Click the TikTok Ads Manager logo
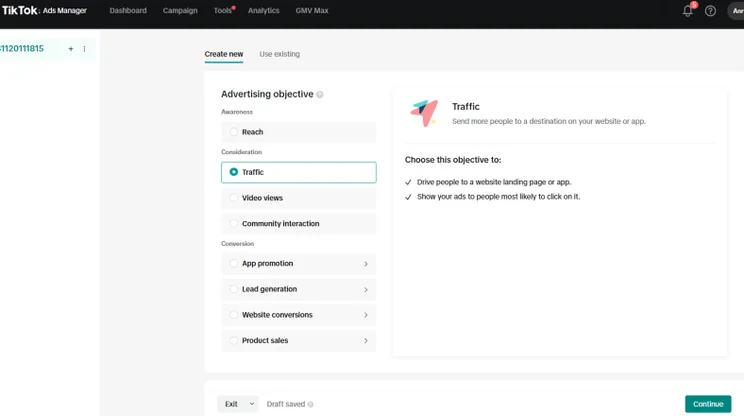Viewport: 744px width, 416px height. 44,10
